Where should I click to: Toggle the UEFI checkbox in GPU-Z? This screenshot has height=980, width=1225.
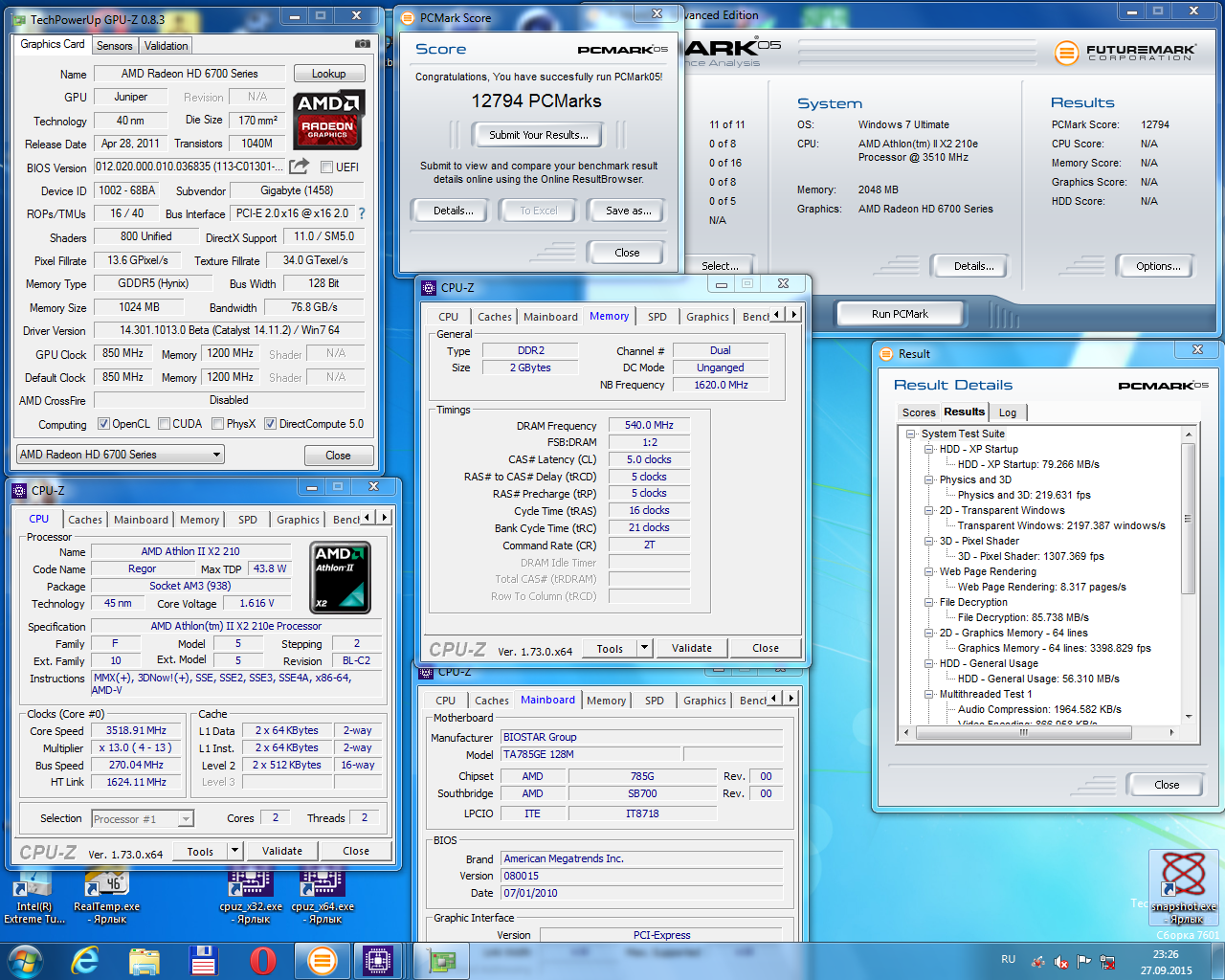[x=326, y=167]
